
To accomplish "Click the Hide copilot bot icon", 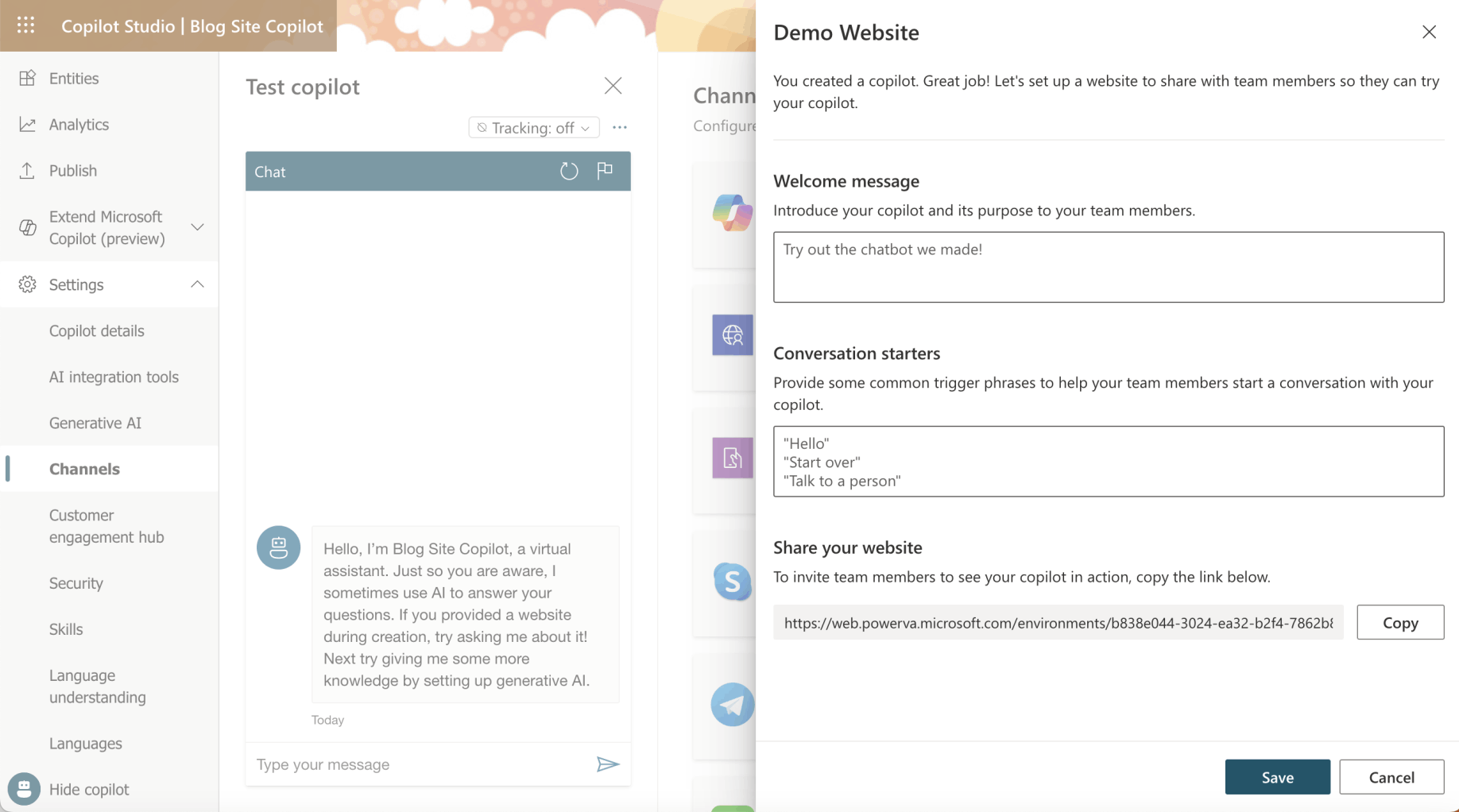I will click(x=24, y=789).
